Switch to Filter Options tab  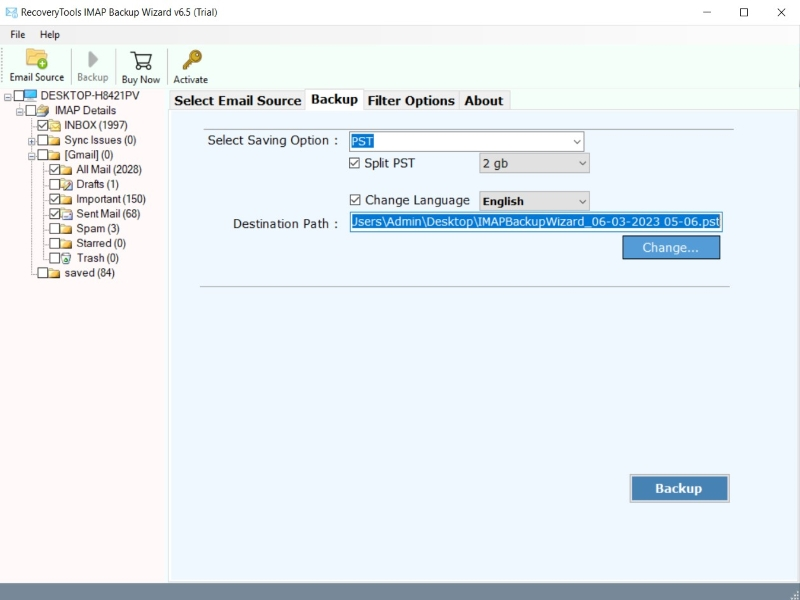point(411,101)
